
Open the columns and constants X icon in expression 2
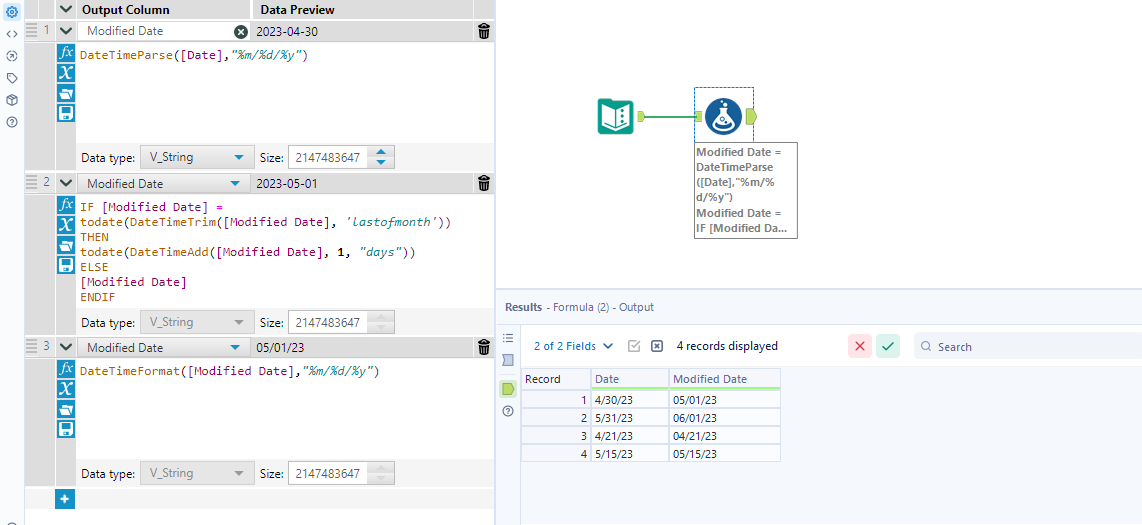pyautogui.click(x=66, y=224)
